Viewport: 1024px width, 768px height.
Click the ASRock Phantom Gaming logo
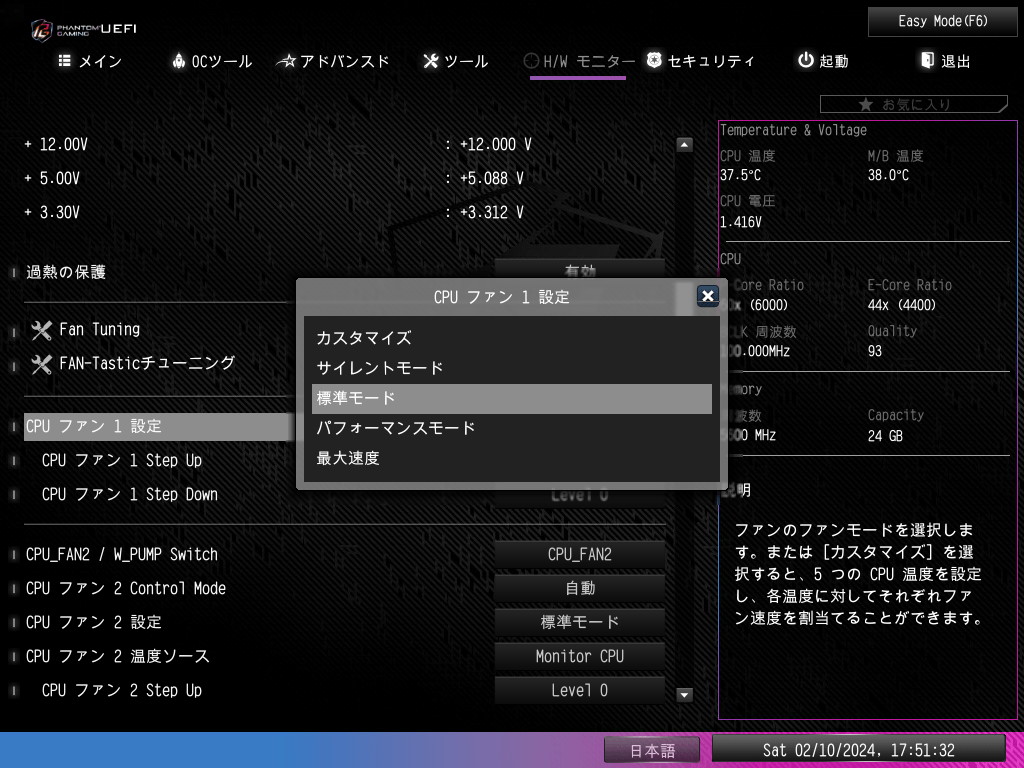(83, 30)
